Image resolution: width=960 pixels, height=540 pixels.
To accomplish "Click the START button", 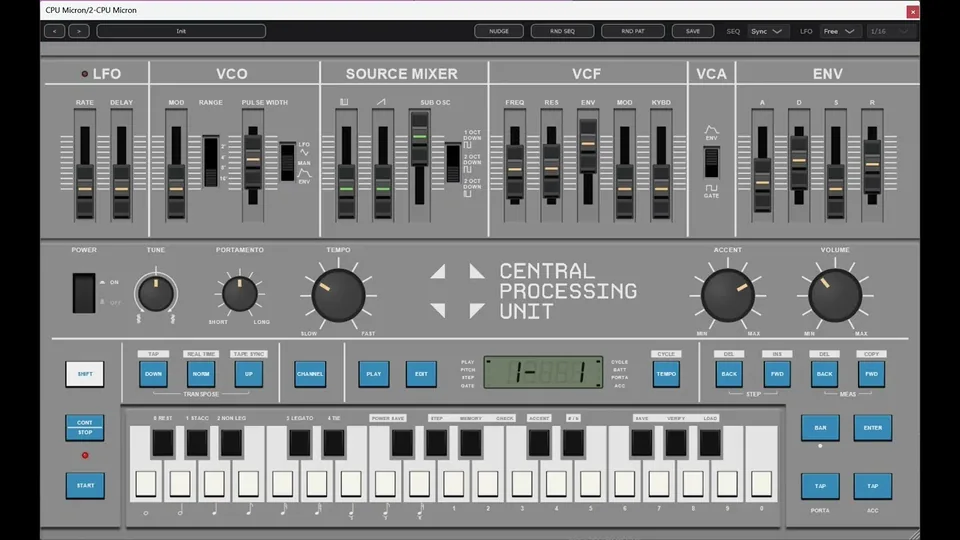I will (x=85, y=486).
